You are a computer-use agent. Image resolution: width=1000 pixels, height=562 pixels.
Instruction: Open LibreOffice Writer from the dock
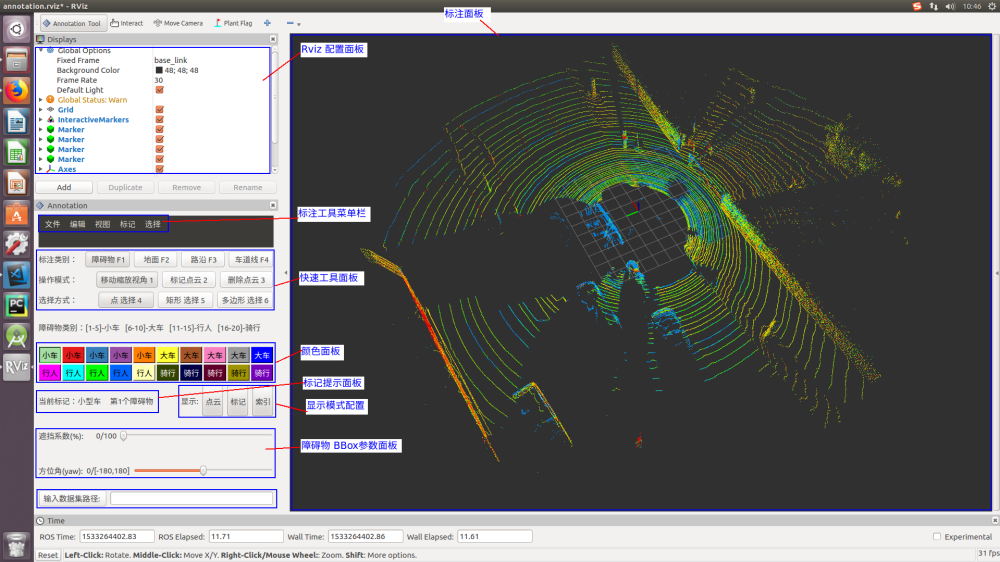coord(17,121)
